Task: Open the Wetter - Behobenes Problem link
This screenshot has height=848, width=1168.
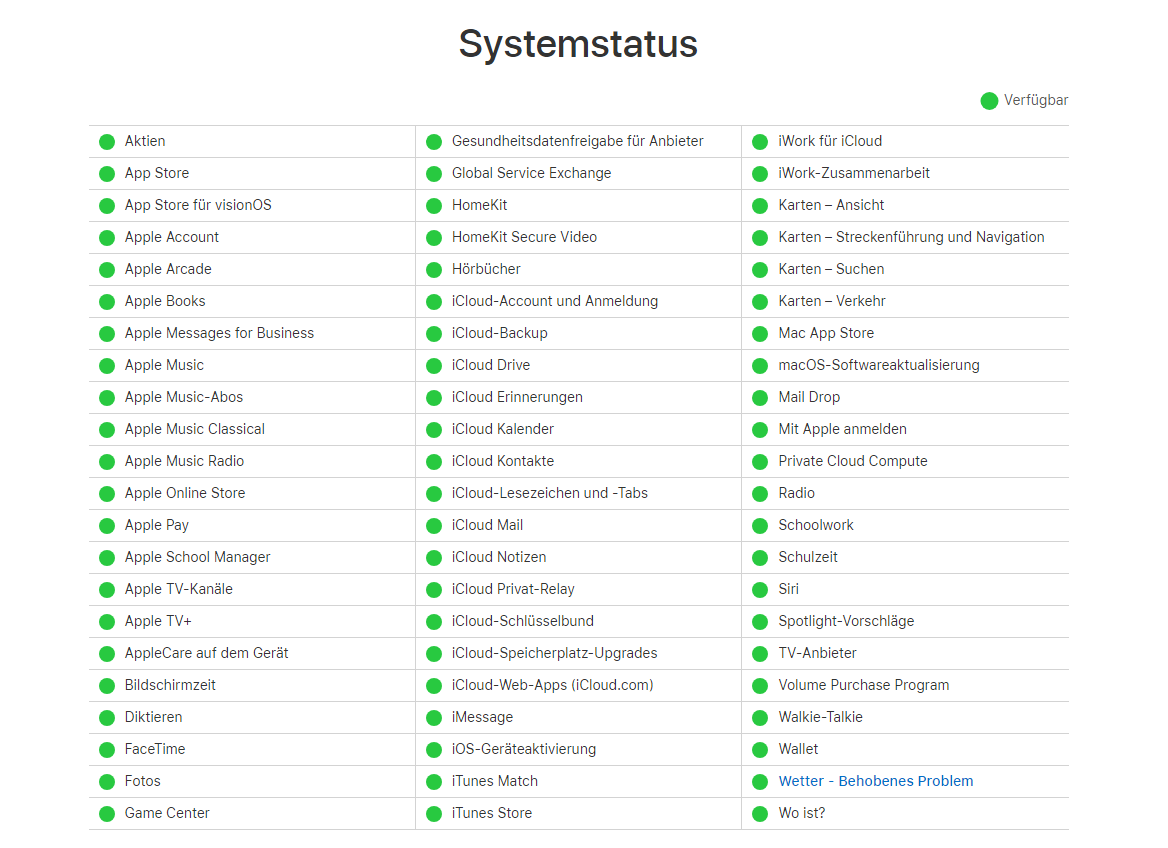Action: pyautogui.click(x=875, y=781)
